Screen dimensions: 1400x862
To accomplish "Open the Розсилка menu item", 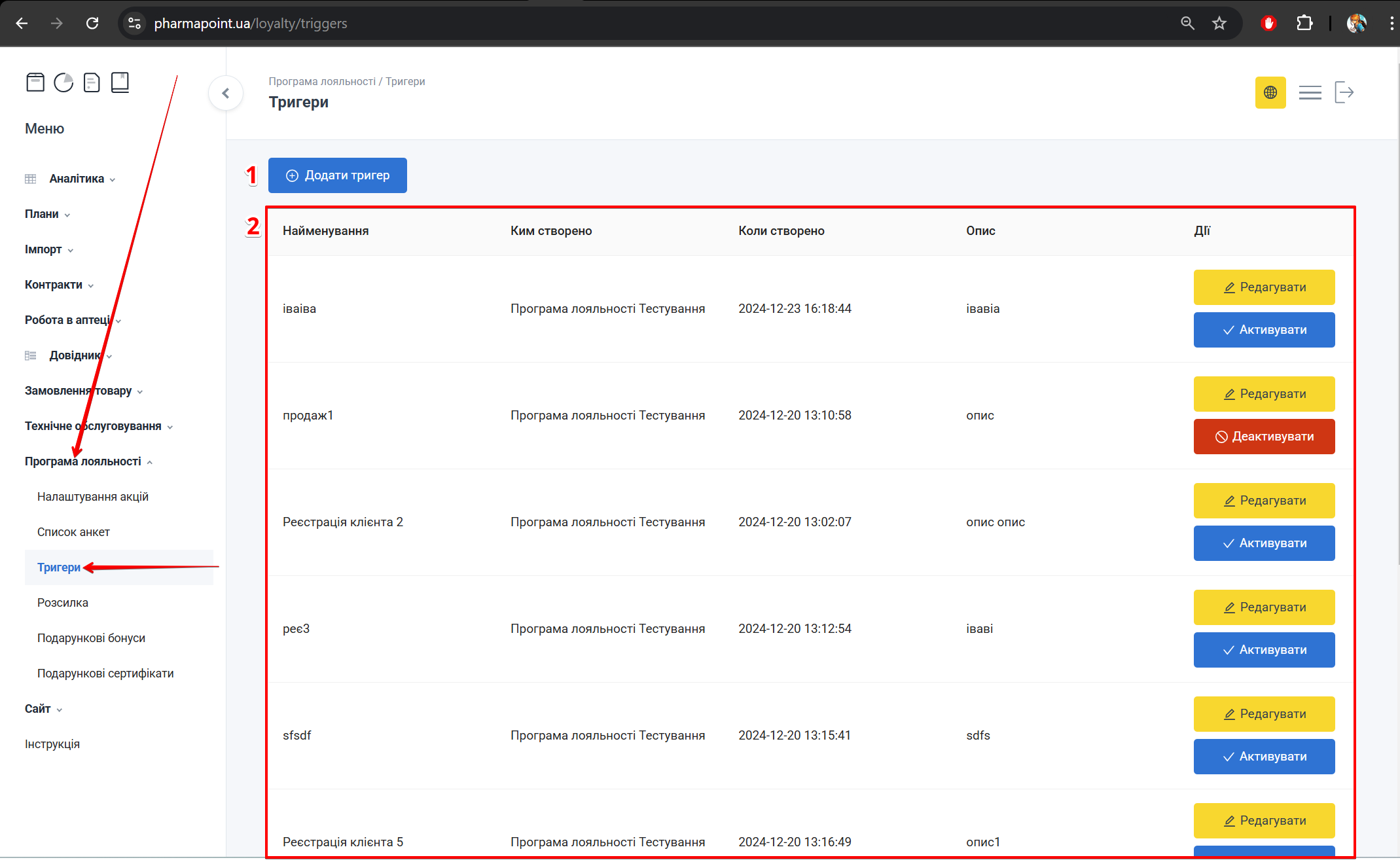I will [x=63, y=603].
